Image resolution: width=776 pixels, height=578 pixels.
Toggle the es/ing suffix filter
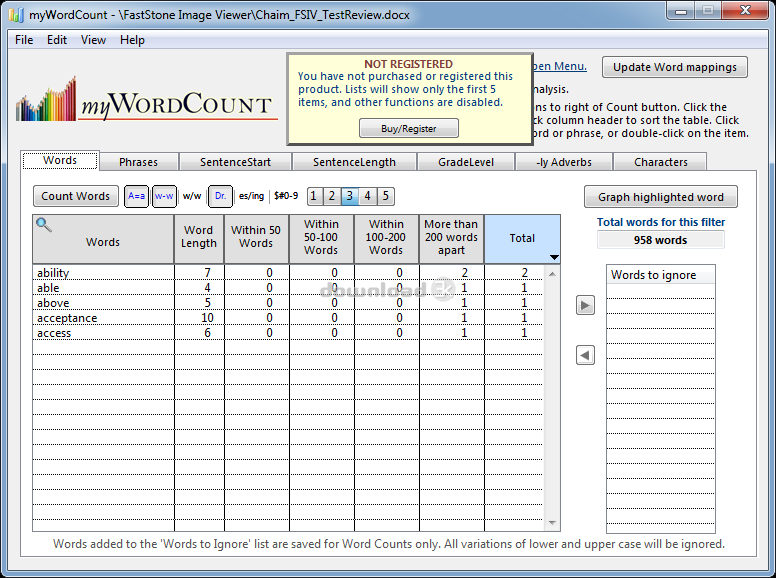tap(251, 196)
